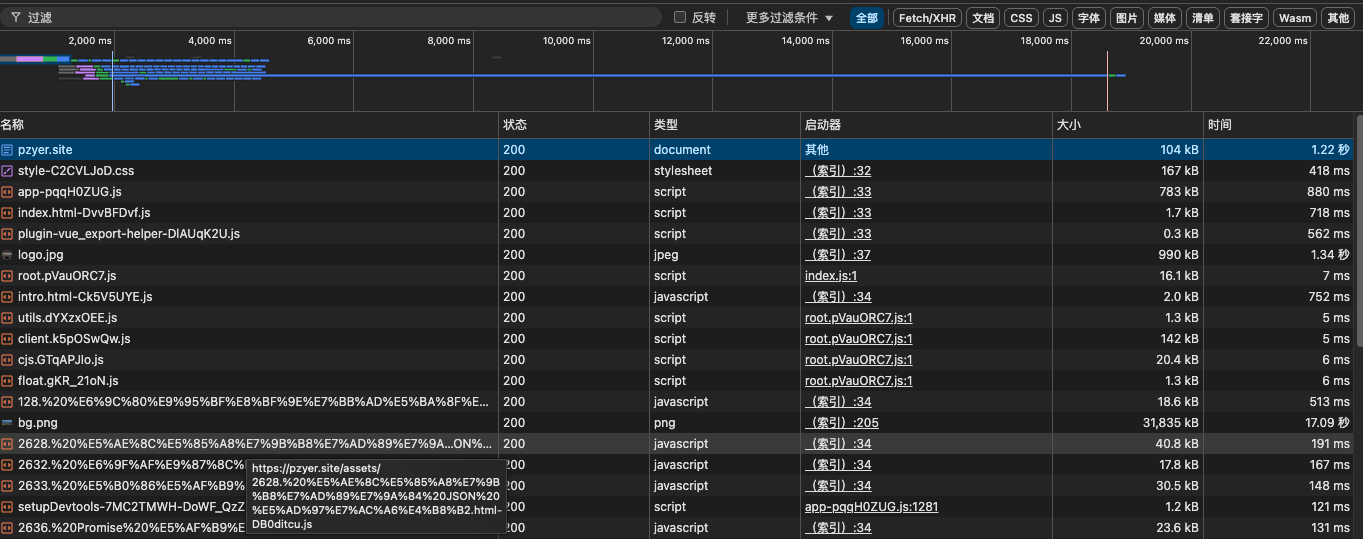Click the filter funnel icon
Viewport: 1363px width, 539px height.
[15, 17]
